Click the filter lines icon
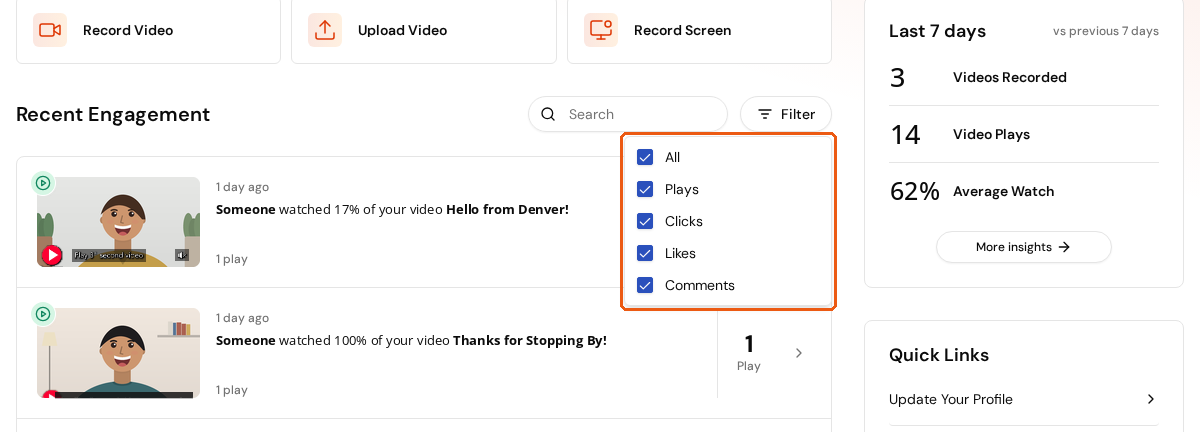1200x432 pixels. (765, 114)
